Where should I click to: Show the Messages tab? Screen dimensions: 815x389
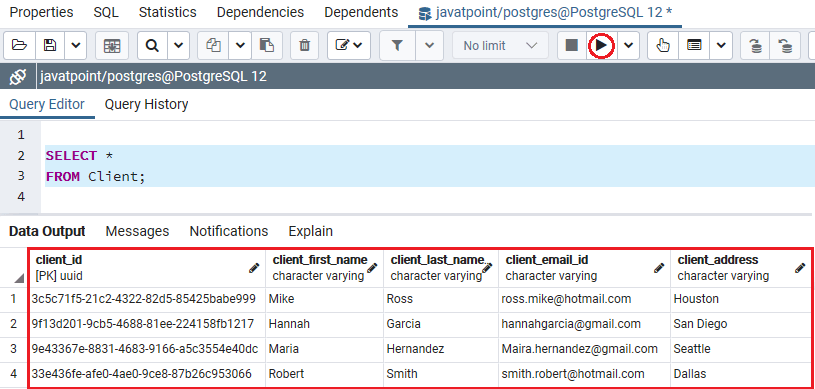[137, 231]
